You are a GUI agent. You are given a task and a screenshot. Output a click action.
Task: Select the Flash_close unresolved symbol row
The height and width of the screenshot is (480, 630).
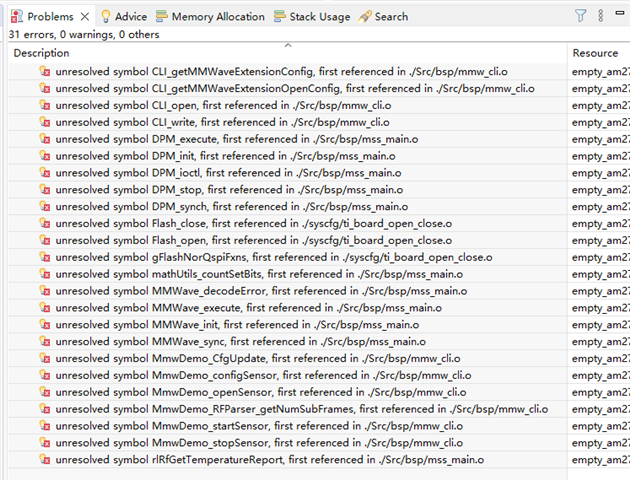tap(250, 223)
